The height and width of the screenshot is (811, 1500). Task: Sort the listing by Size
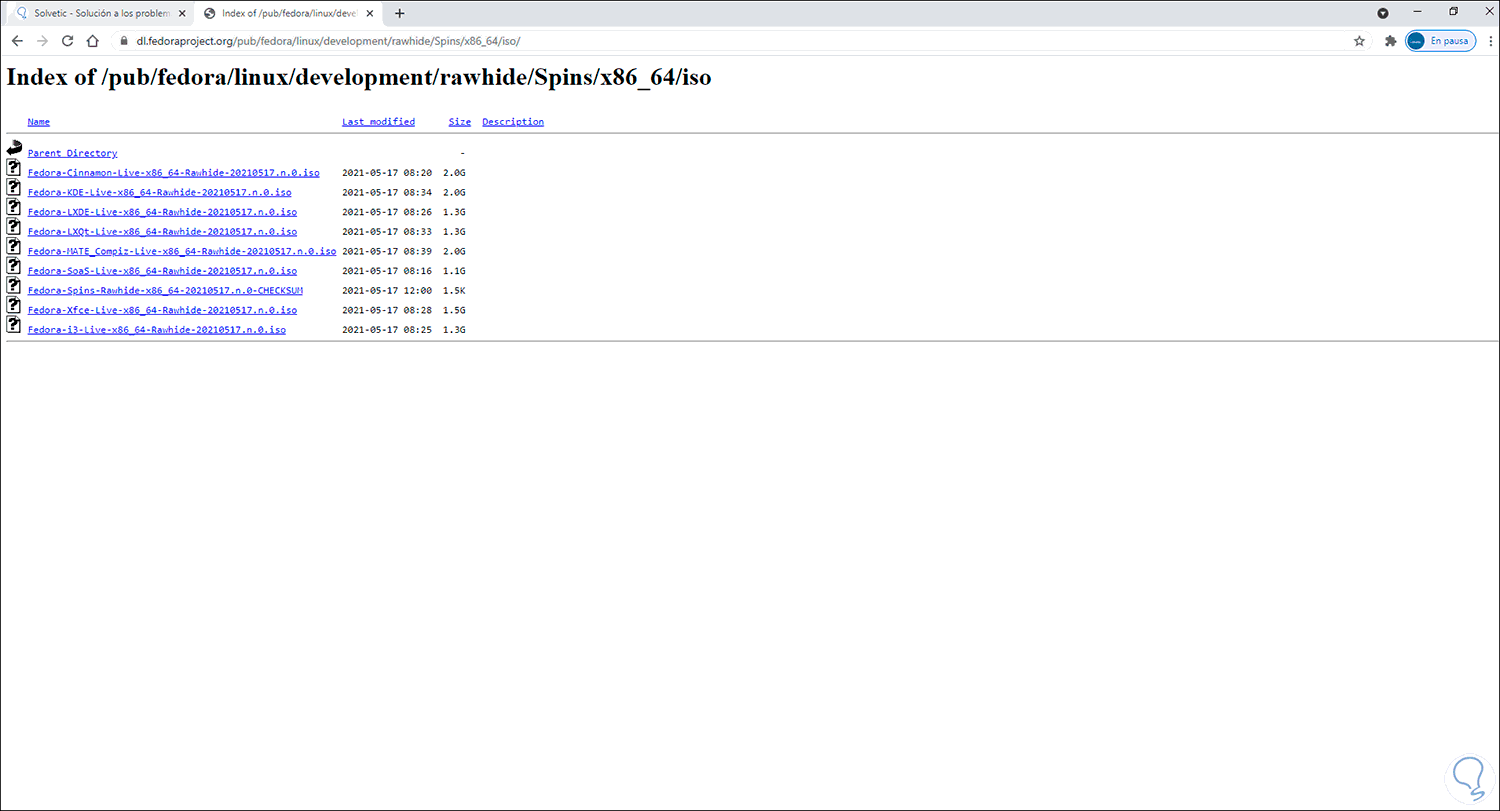pyautogui.click(x=460, y=122)
